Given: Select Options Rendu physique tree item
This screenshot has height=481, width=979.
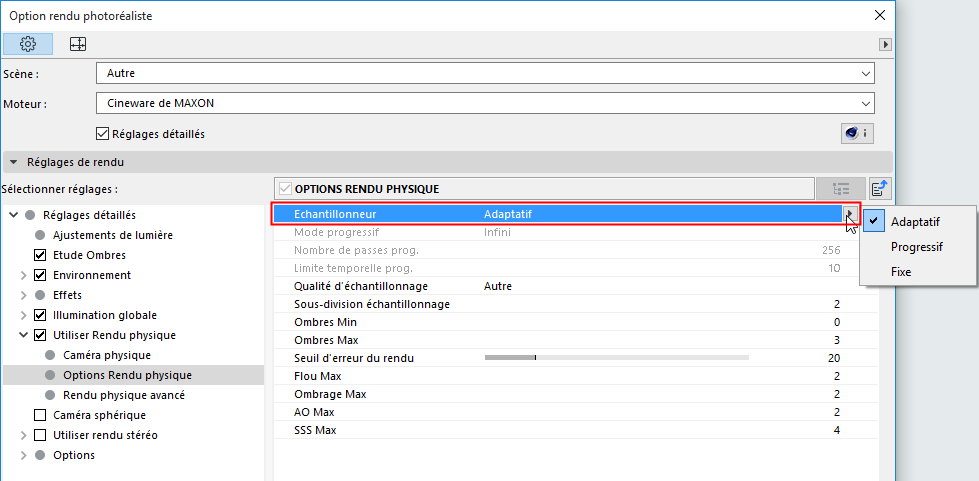Looking at the screenshot, I should click(127, 375).
